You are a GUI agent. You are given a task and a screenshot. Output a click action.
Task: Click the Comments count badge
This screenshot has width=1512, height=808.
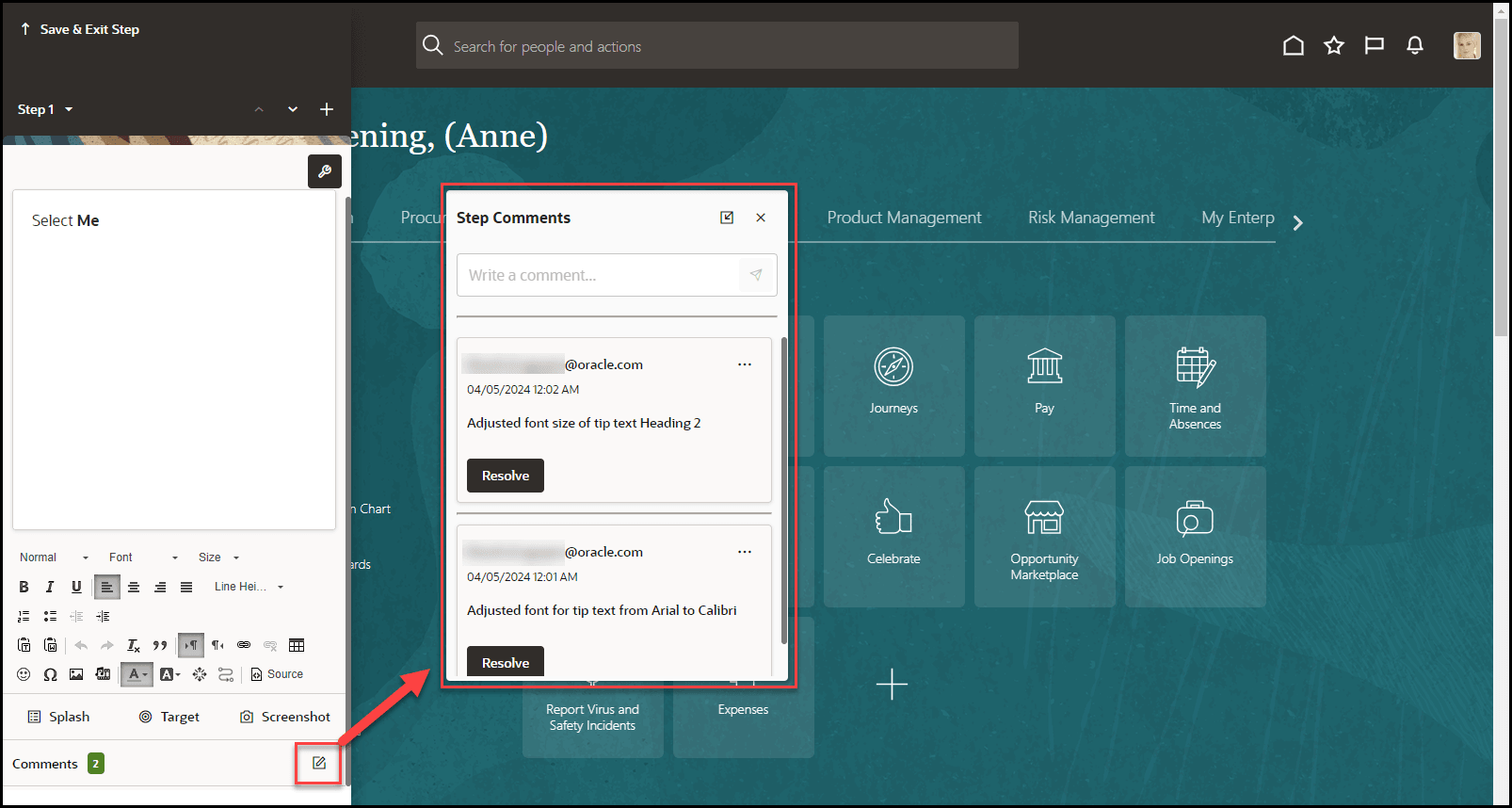[x=96, y=764]
